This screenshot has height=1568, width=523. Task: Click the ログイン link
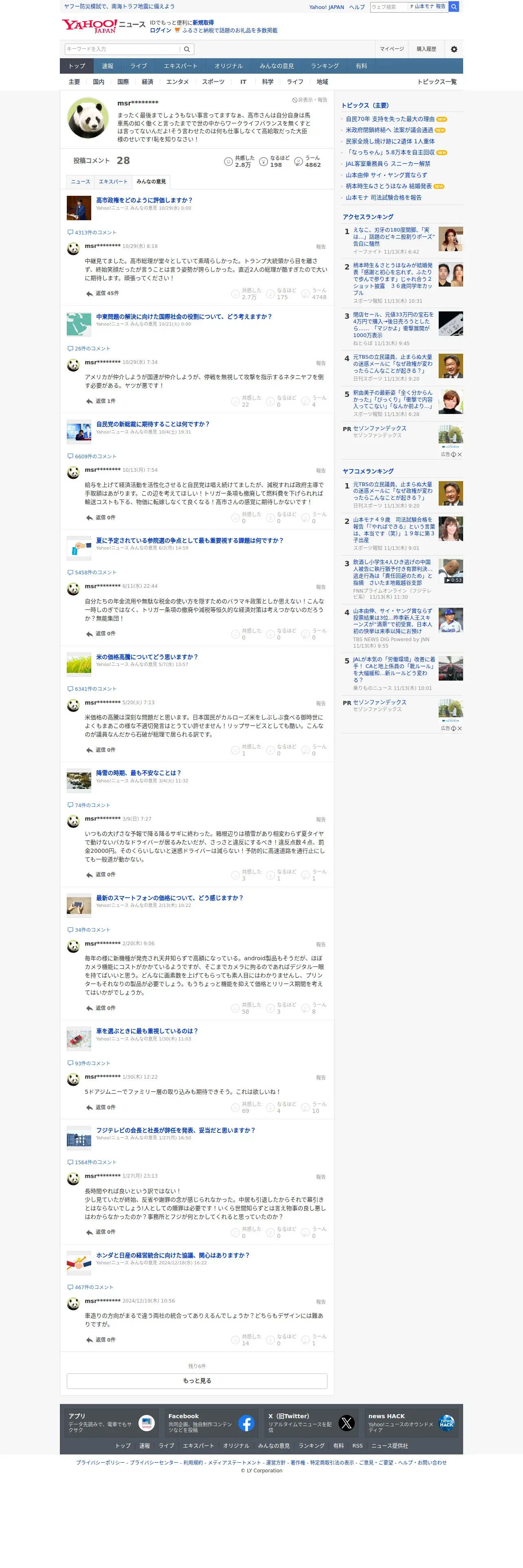[x=160, y=31]
